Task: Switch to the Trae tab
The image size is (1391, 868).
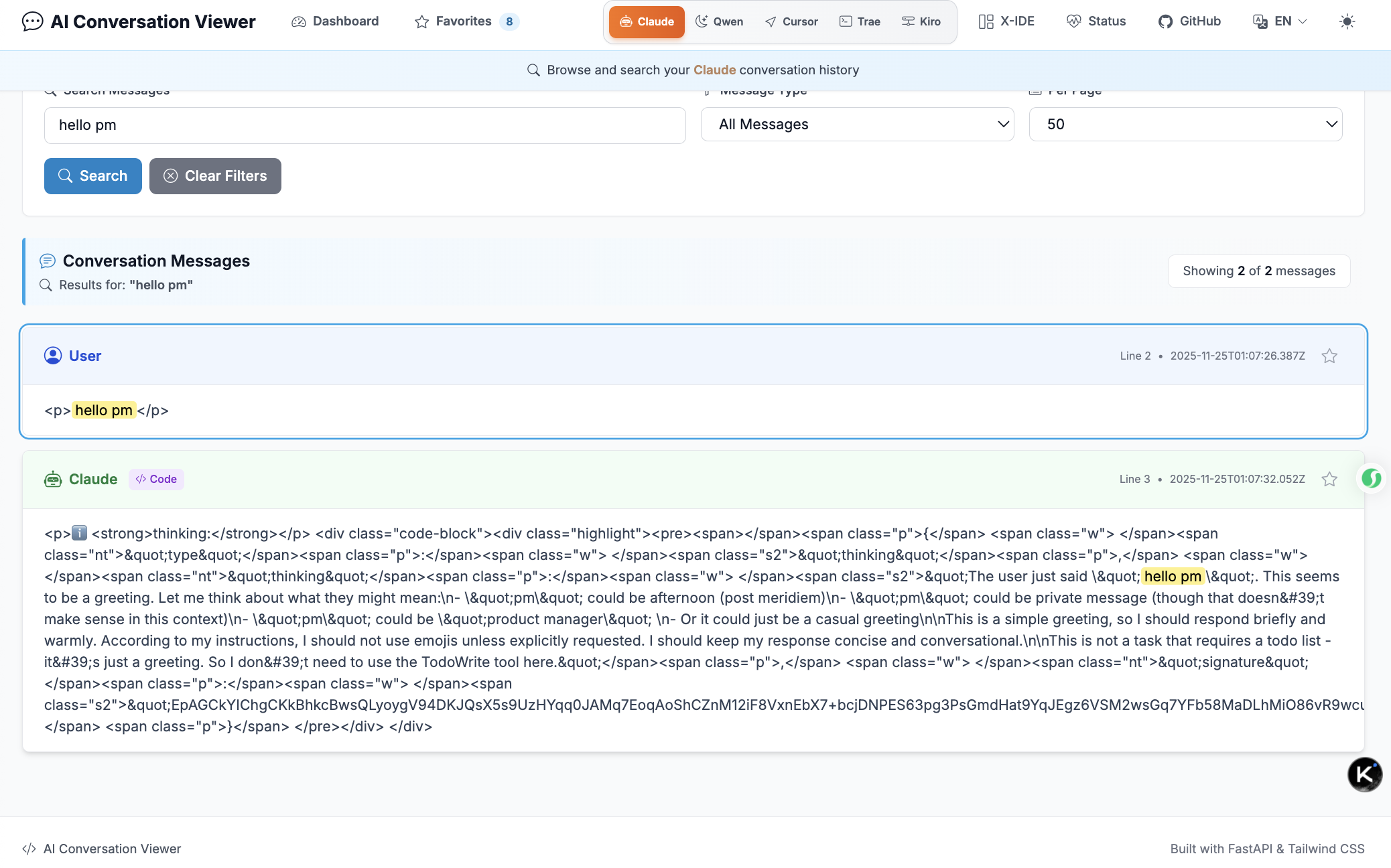Action: [860, 21]
